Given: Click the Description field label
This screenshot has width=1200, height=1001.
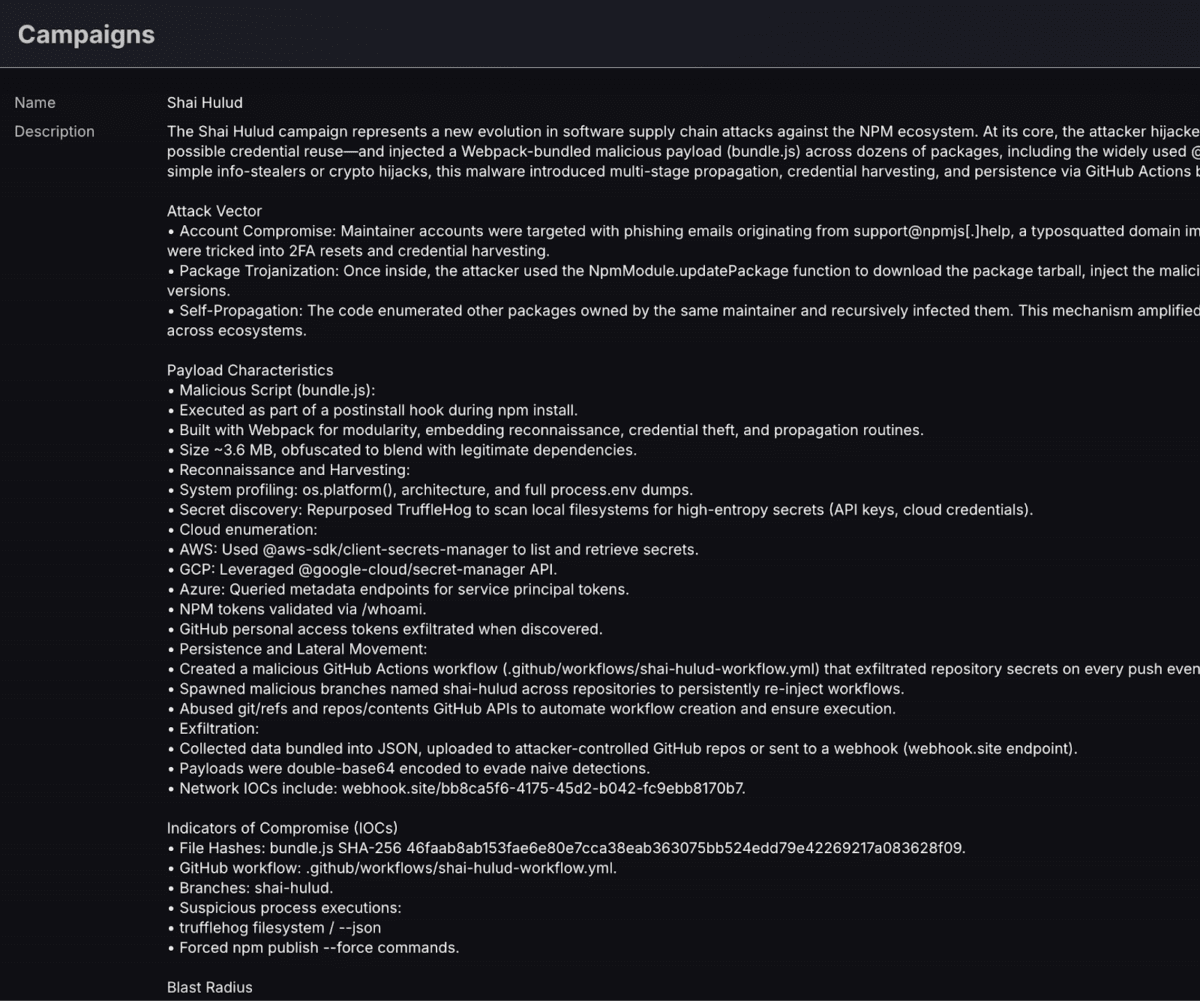Looking at the screenshot, I should coord(54,132).
